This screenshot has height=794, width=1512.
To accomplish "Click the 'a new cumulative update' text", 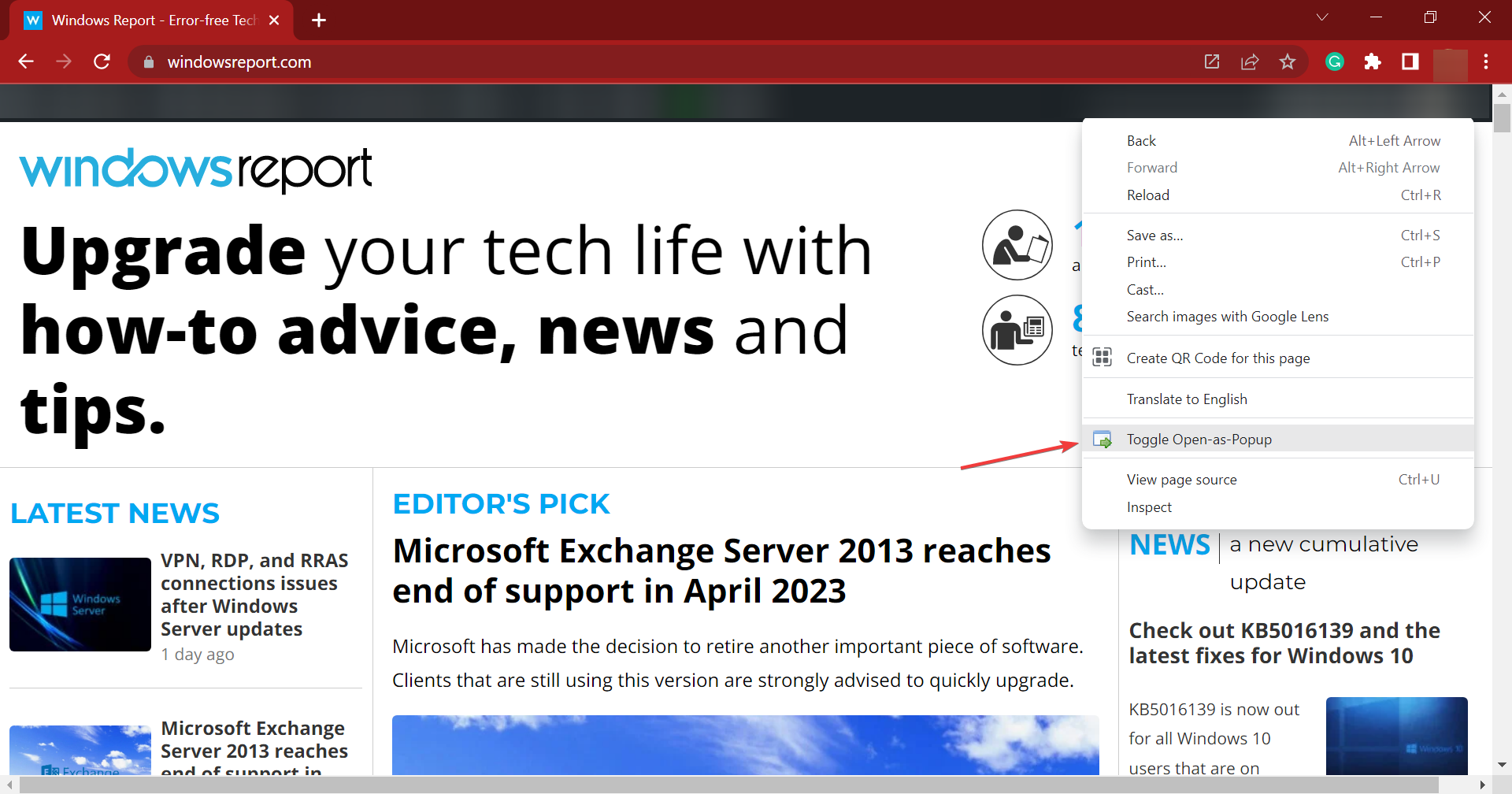I will pyautogui.click(x=1324, y=563).
